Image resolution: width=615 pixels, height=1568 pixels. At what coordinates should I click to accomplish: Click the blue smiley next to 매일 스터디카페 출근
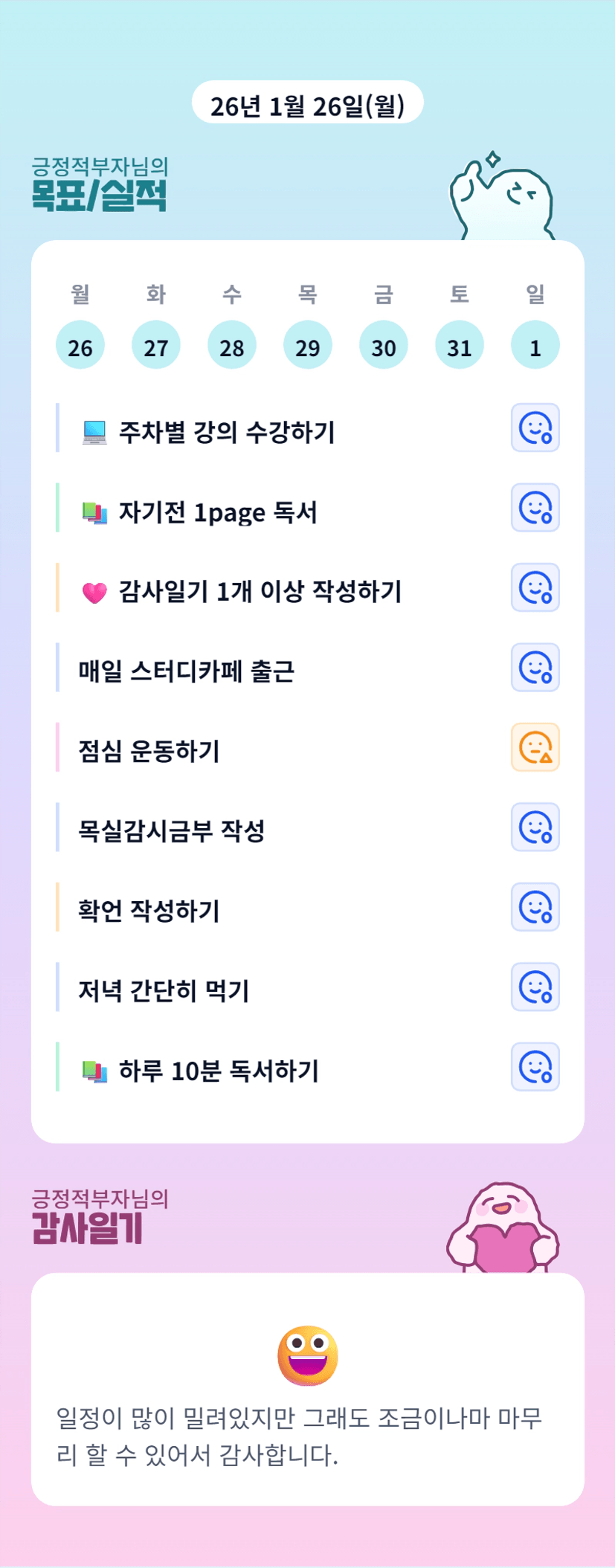tap(535, 668)
